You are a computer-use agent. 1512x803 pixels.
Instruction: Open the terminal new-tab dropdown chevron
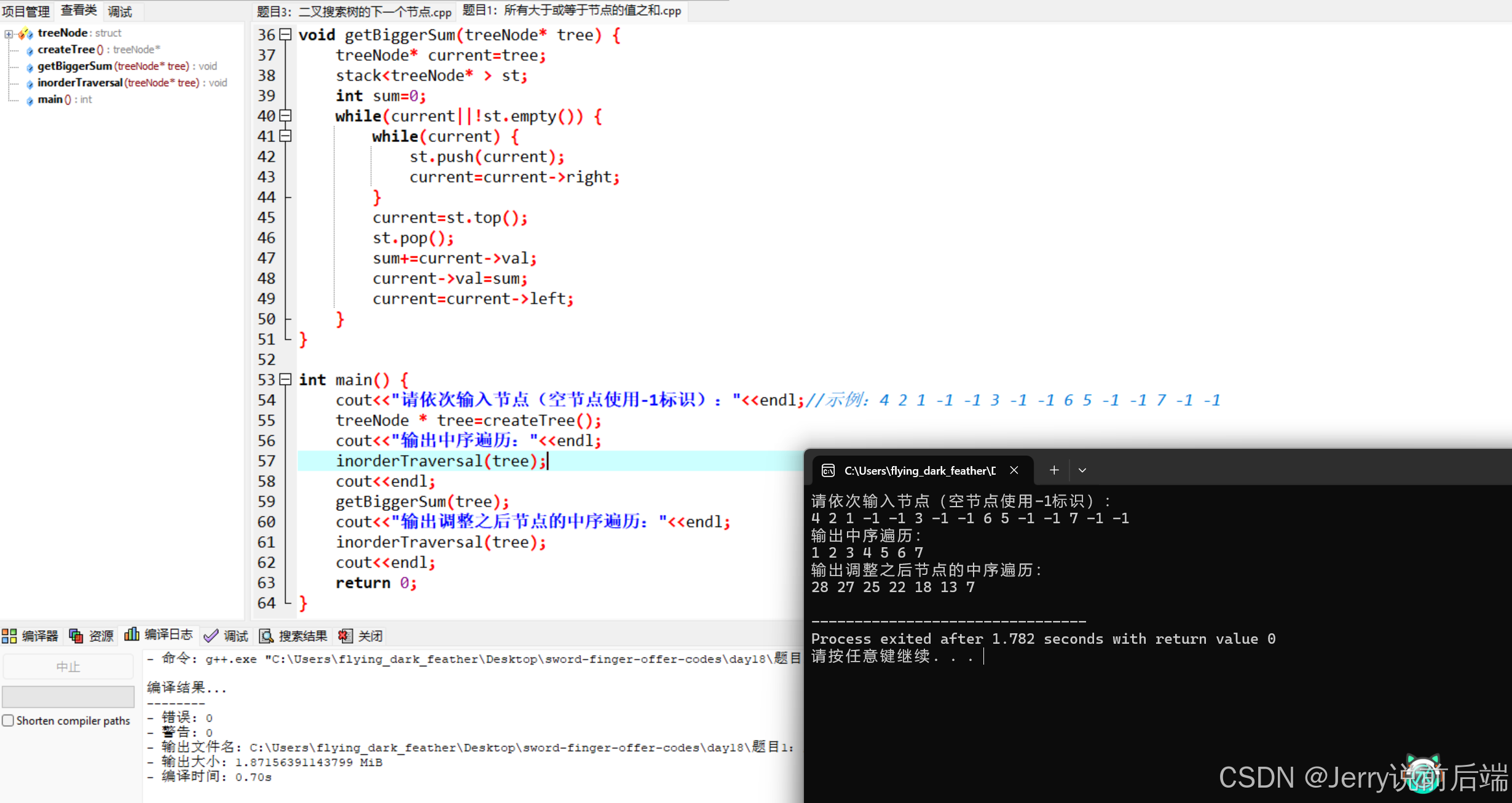pos(1082,470)
